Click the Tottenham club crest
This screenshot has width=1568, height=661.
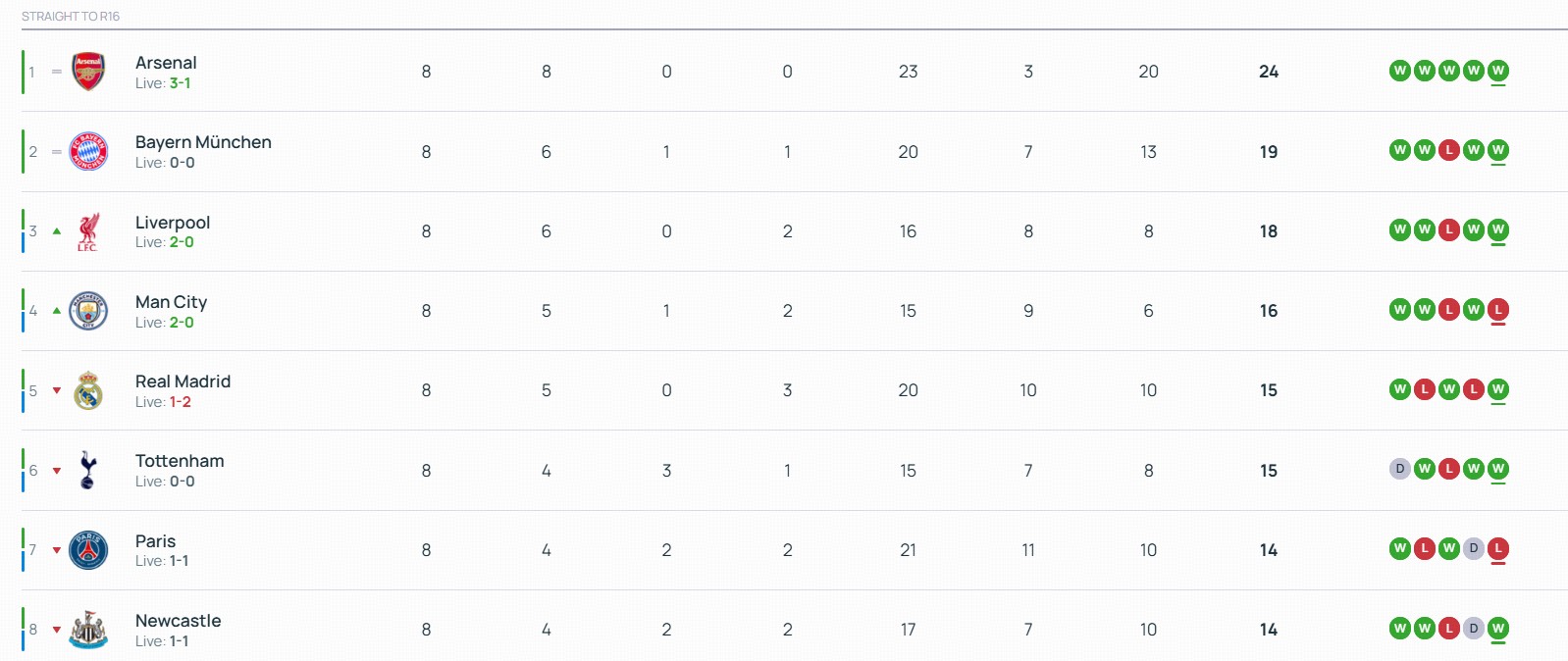[x=88, y=471]
